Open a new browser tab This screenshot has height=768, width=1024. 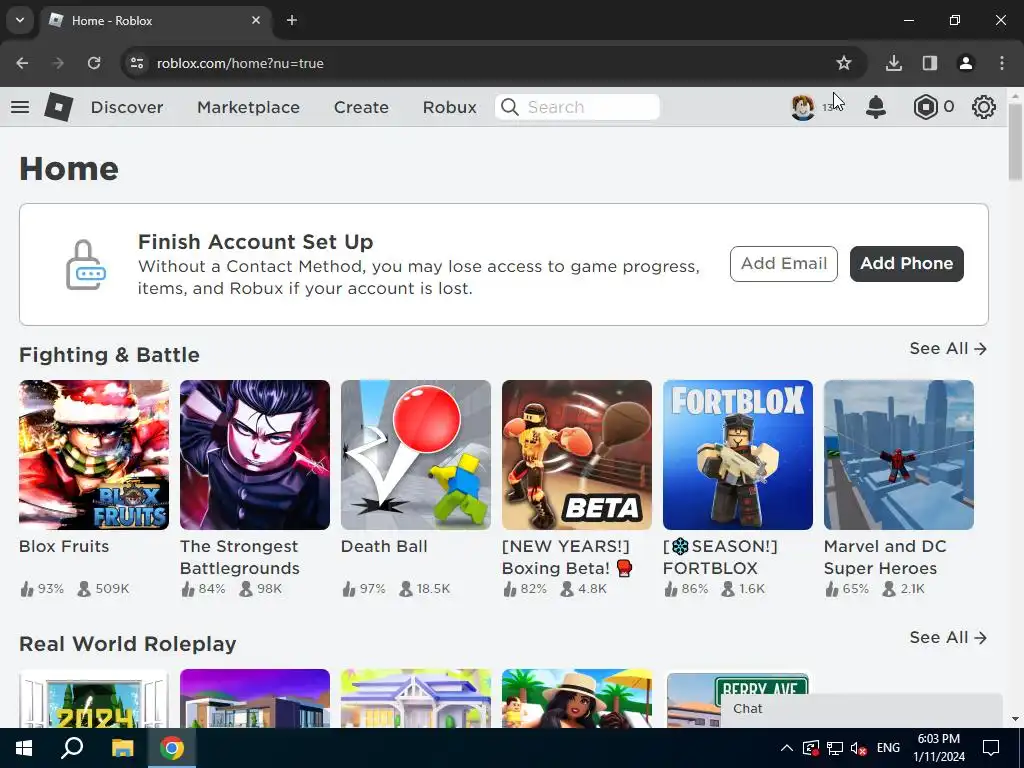tap(292, 20)
